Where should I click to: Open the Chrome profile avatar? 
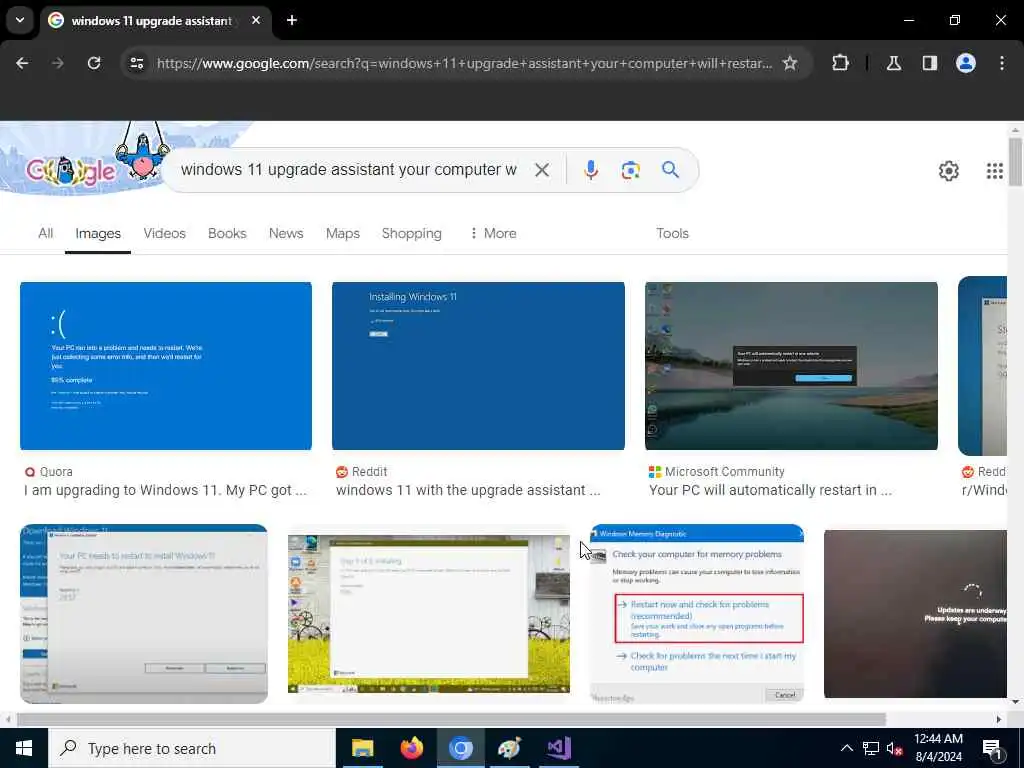(966, 63)
